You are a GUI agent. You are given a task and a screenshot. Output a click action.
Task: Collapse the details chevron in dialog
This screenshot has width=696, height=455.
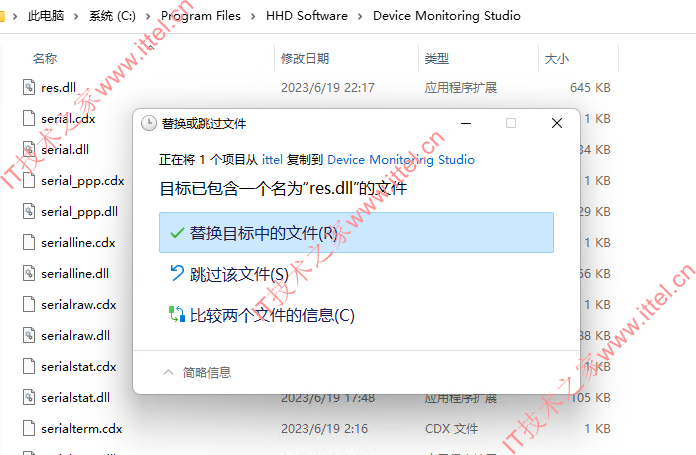[x=168, y=372]
